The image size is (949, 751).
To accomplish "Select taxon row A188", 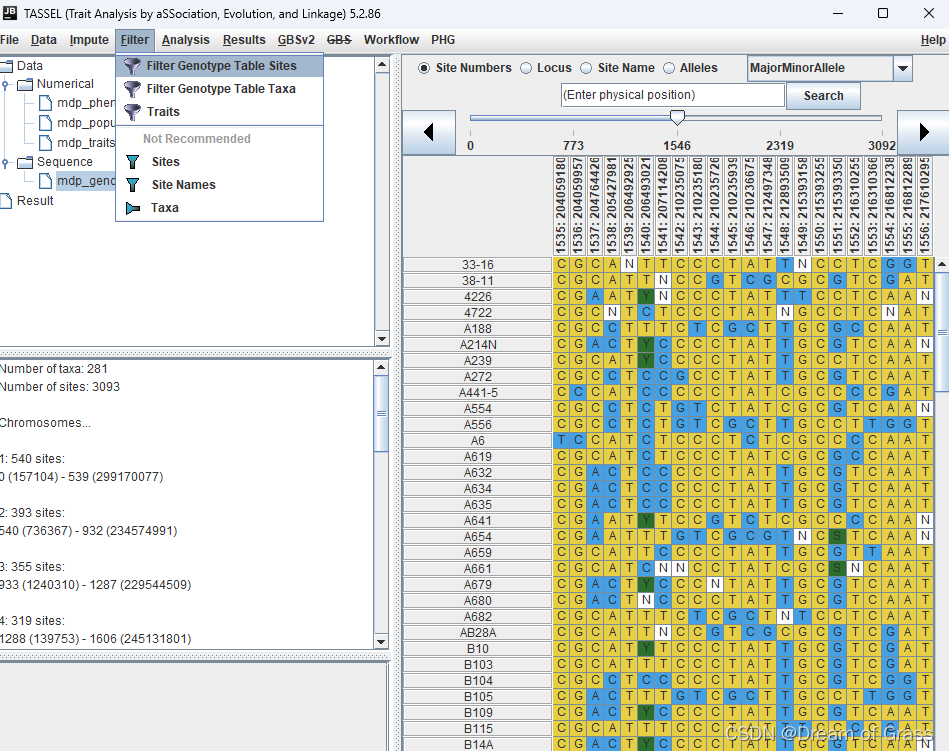I will (478, 329).
